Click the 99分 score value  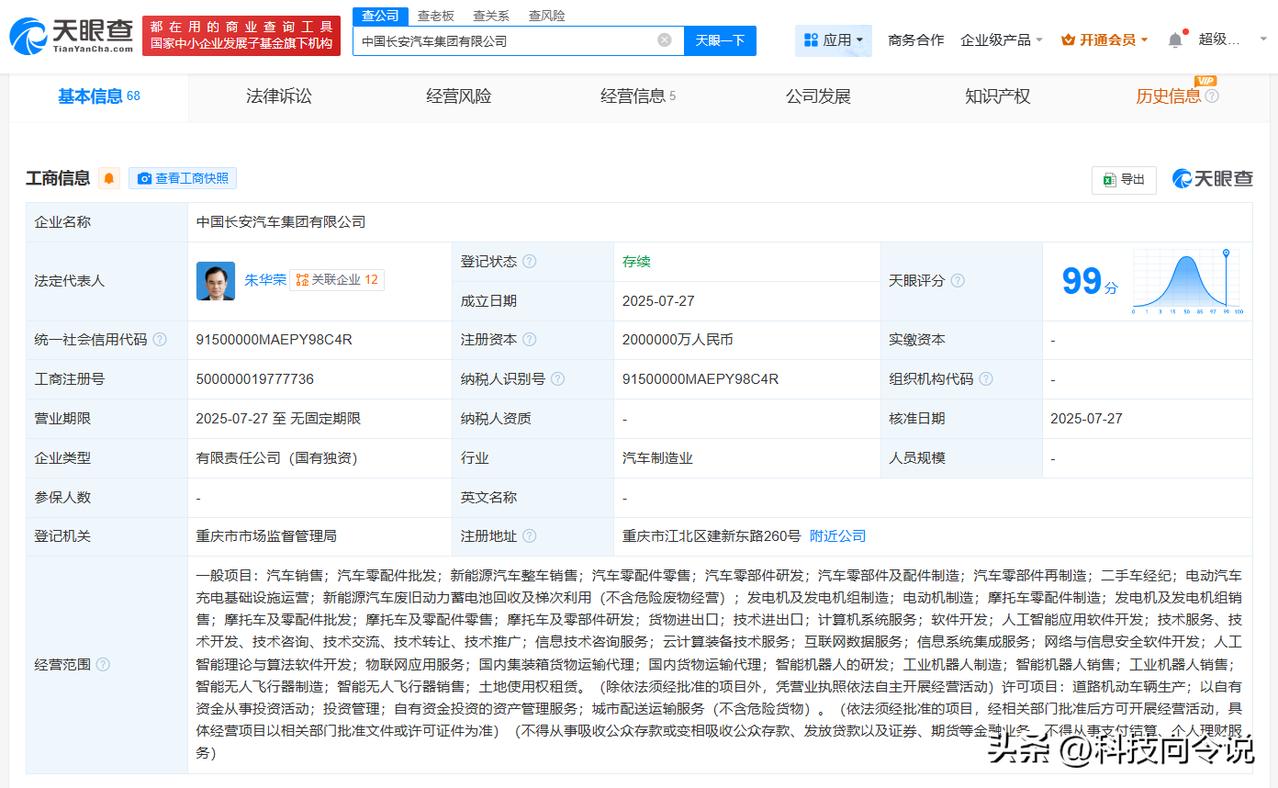1090,282
